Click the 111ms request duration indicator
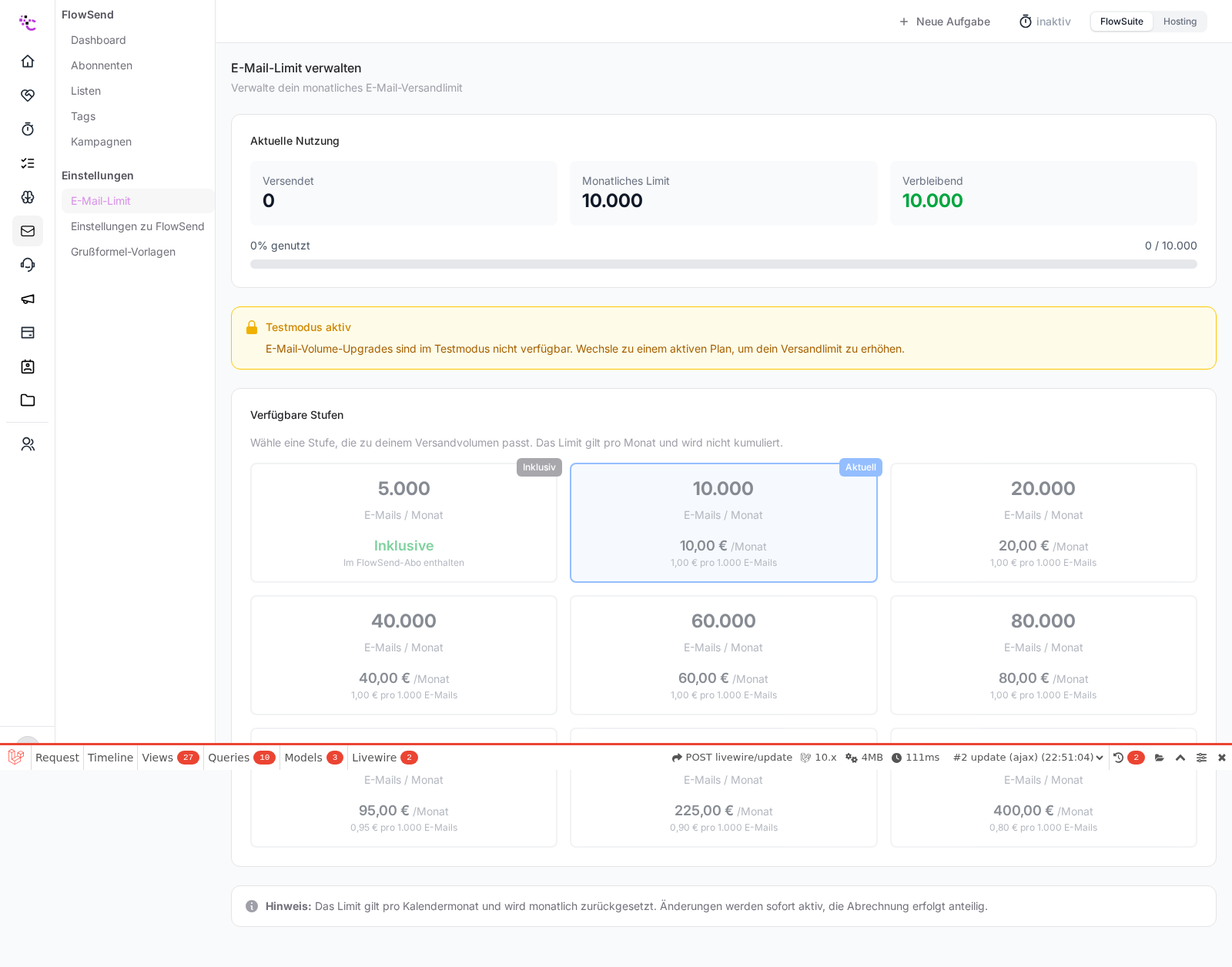Screen dimensions: 1232x967 916,758
